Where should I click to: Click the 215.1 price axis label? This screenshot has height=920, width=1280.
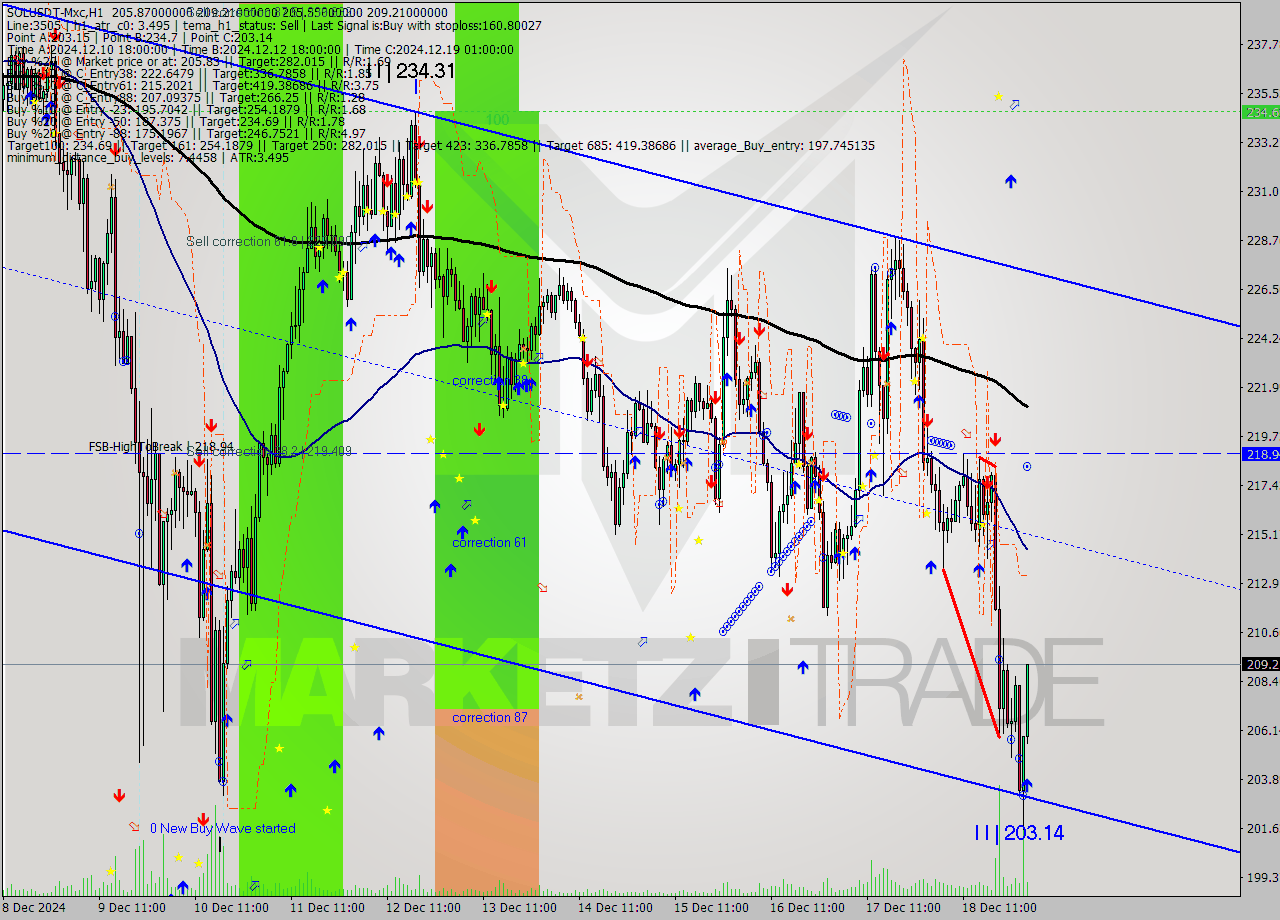[x=1262, y=535]
